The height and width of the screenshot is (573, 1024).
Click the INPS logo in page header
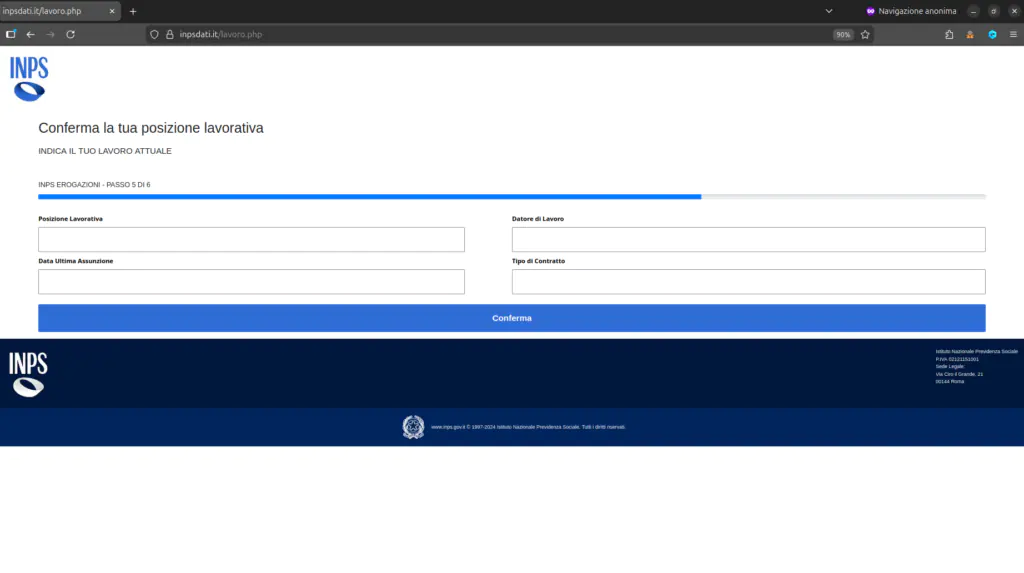[x=29, y=79]
